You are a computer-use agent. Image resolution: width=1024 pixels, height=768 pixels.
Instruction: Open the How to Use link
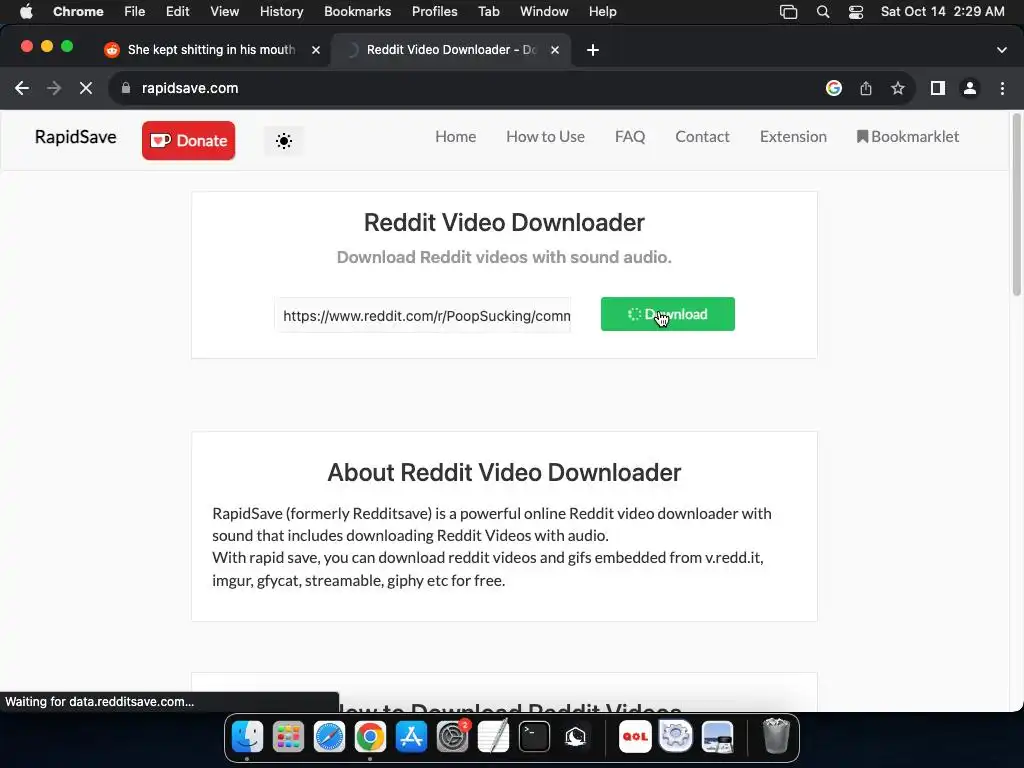tap(545, 136)
